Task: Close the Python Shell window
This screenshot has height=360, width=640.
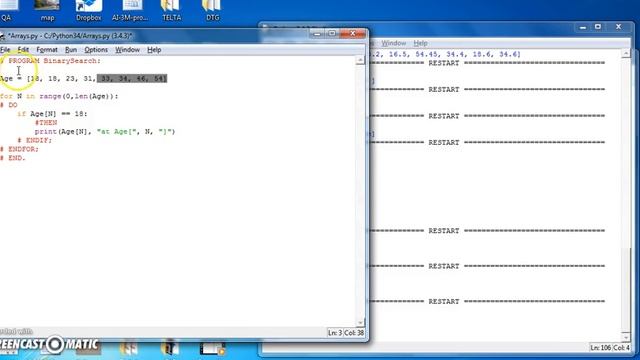Action: 618,27
